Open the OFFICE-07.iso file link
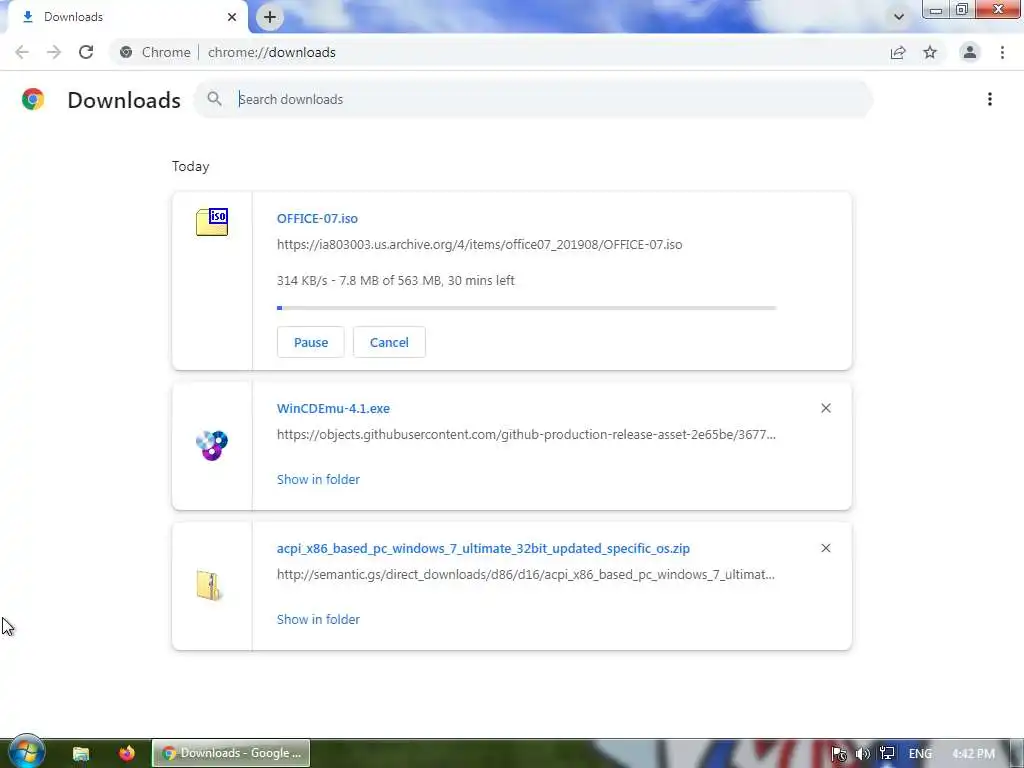1024x768 pixels. click(x=317, y=219)
